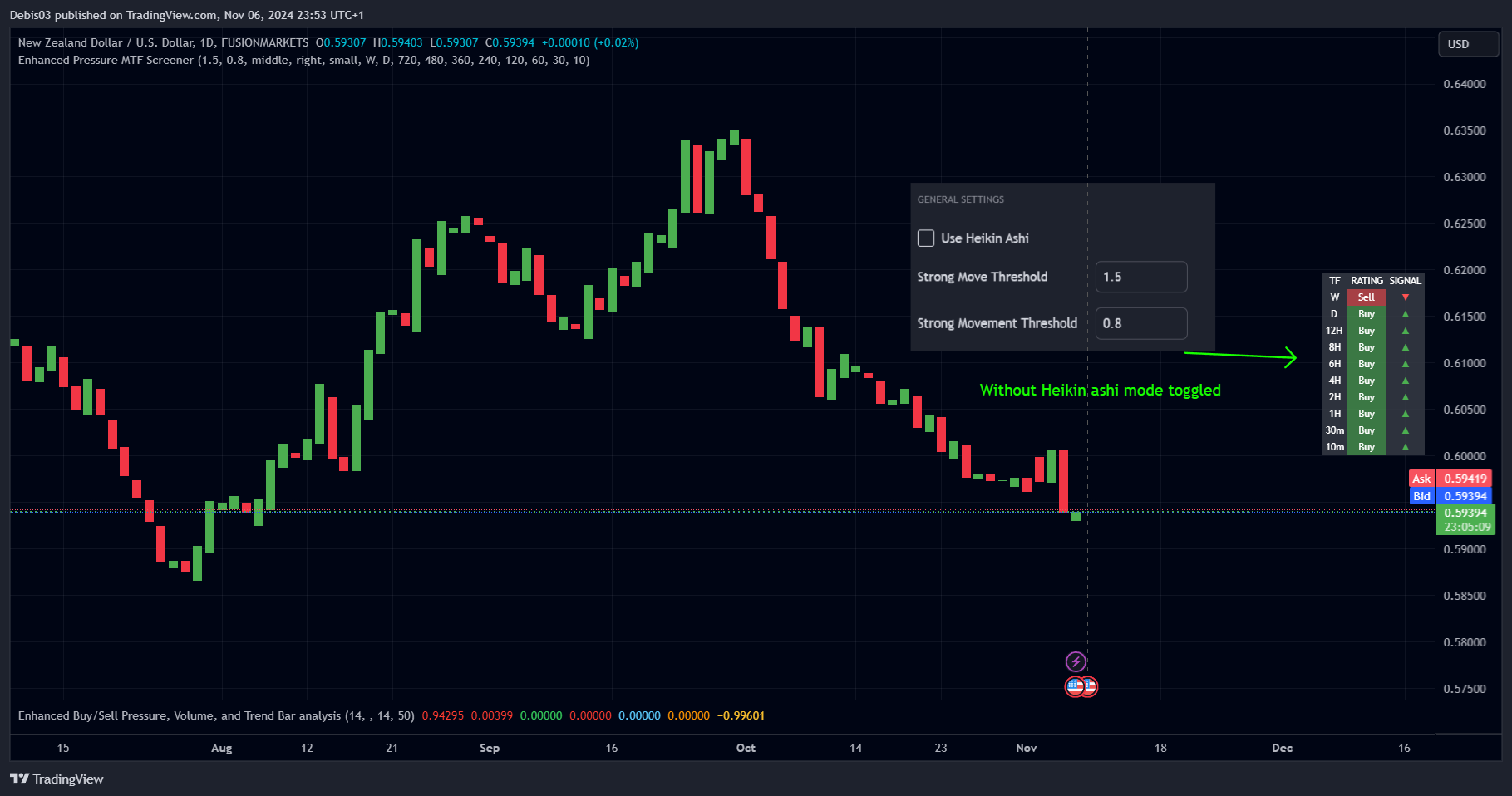Click the Dec label on time axis
This screenshot has height=796, width=1512.
pos(1283,748)
